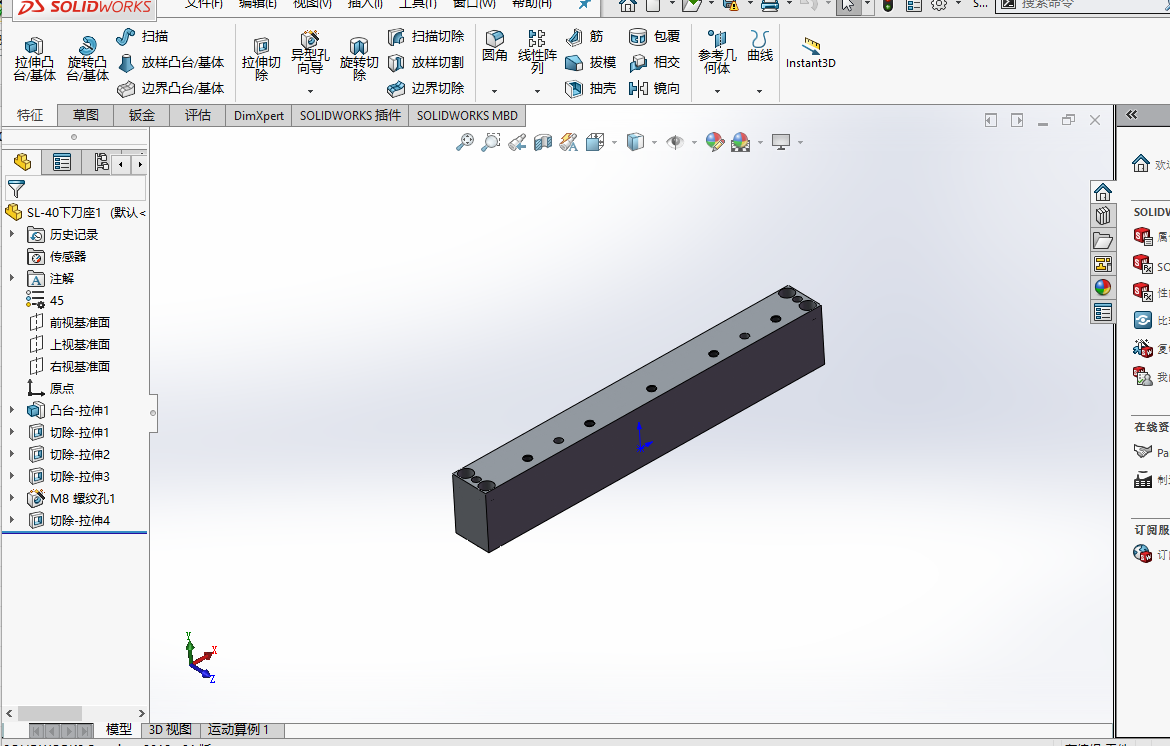Click the section view icon
Screen dimensions: 1170x746
click(542, 142)
